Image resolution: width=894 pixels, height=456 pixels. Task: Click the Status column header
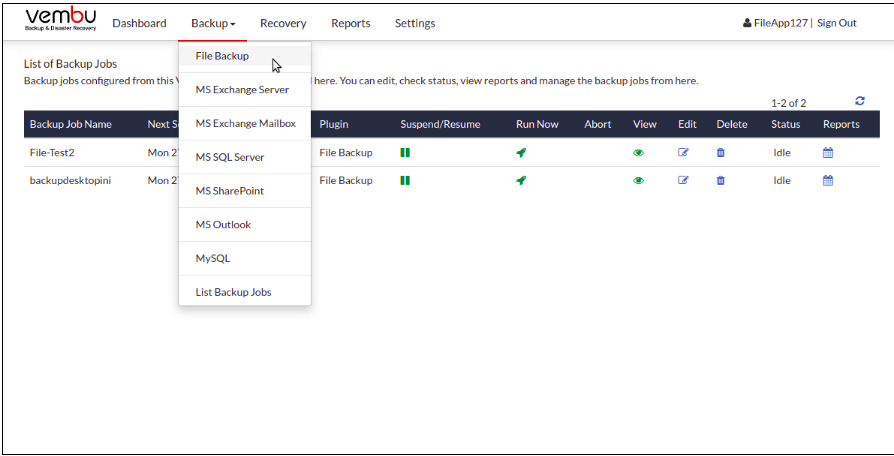click(786, 124)
